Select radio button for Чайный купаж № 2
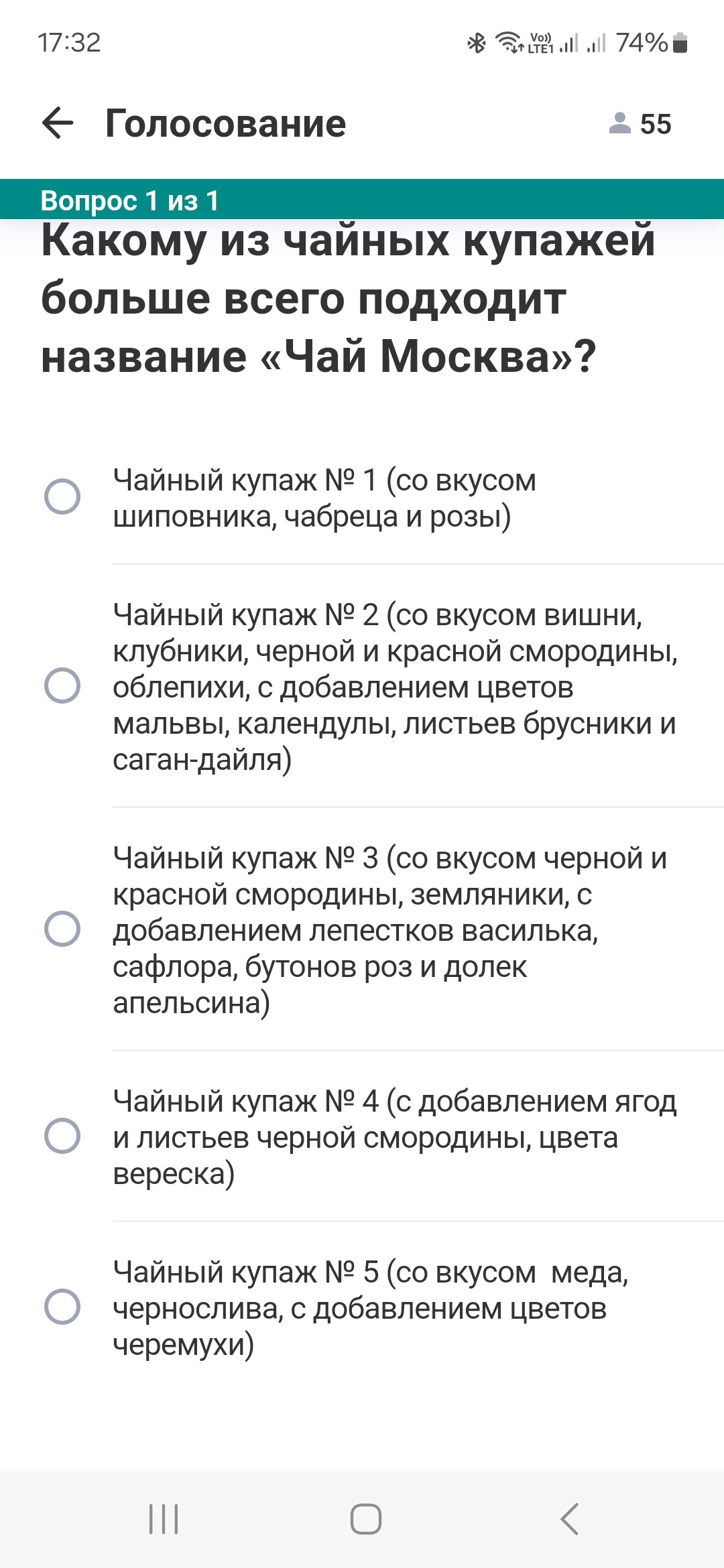 (x=62, y=685)
